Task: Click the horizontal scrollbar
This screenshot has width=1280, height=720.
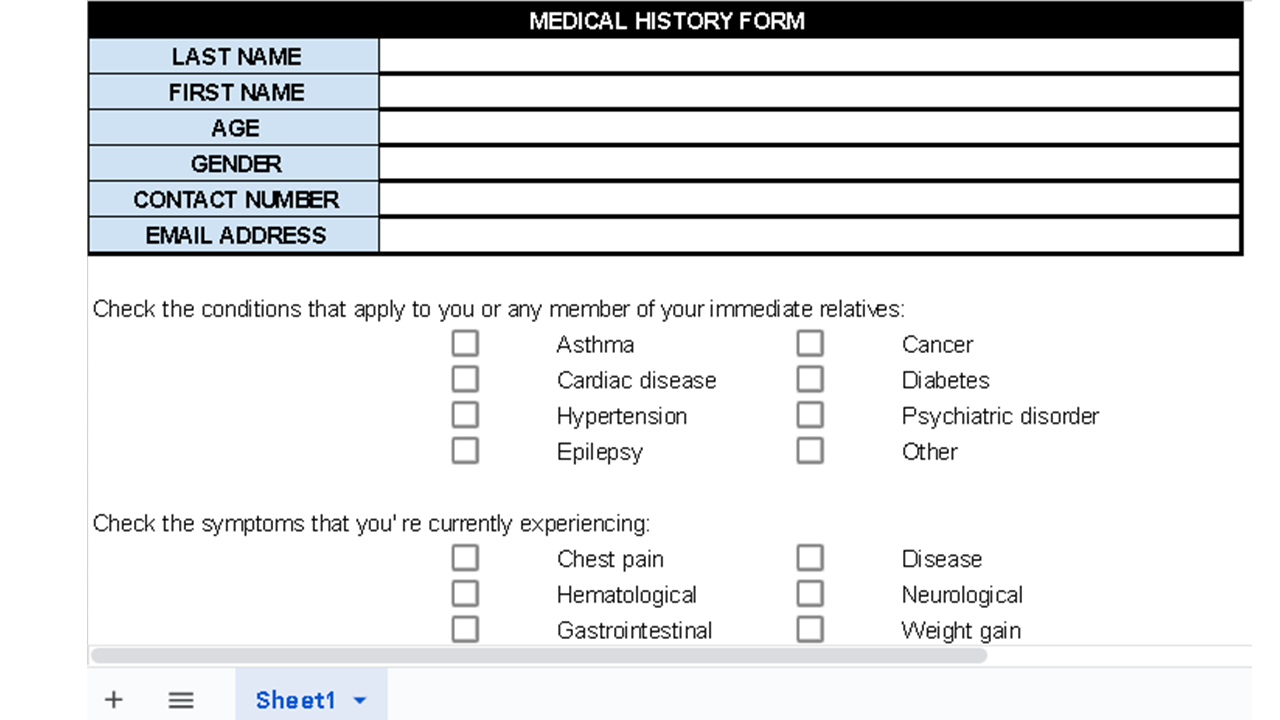Action: [x=538, y=656]
